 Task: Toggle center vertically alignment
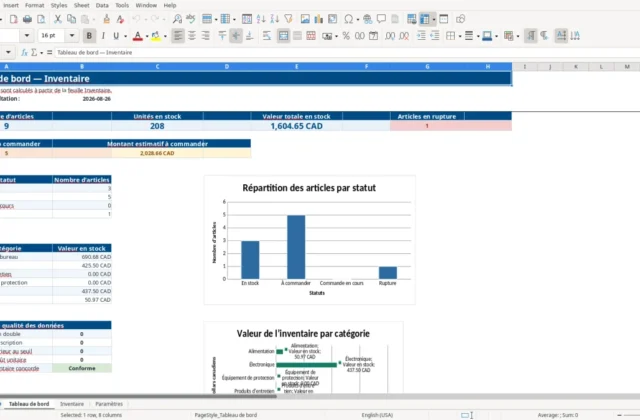[x=236, y=36]
